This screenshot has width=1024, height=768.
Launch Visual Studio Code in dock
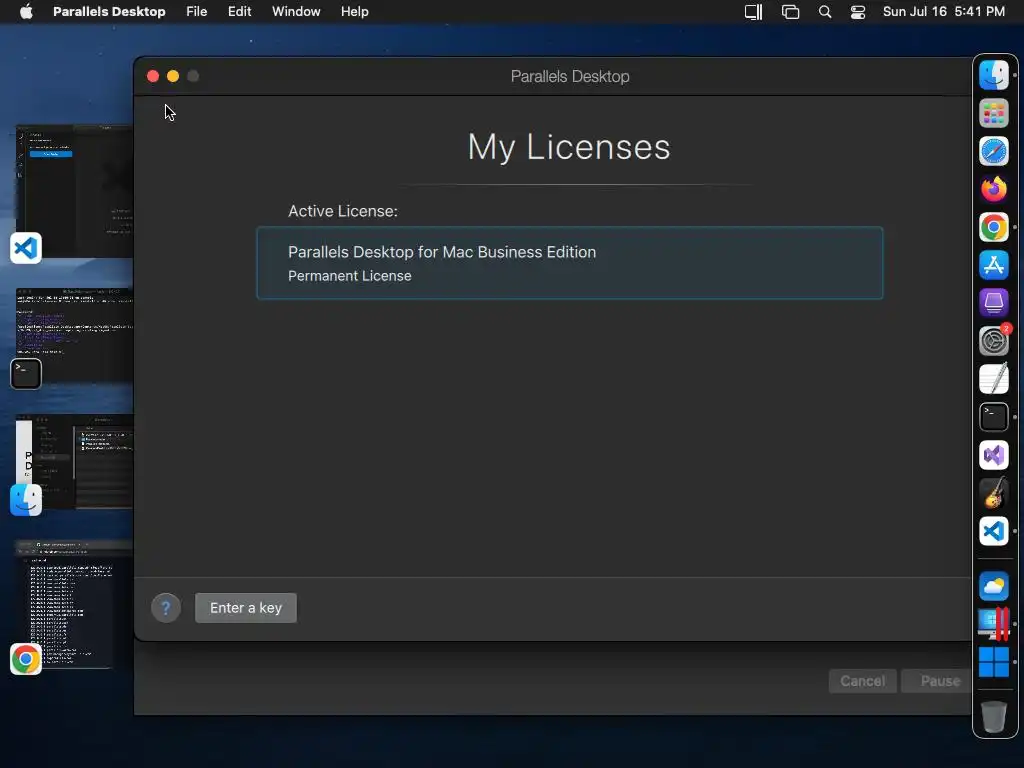click(x=993, y=531)
